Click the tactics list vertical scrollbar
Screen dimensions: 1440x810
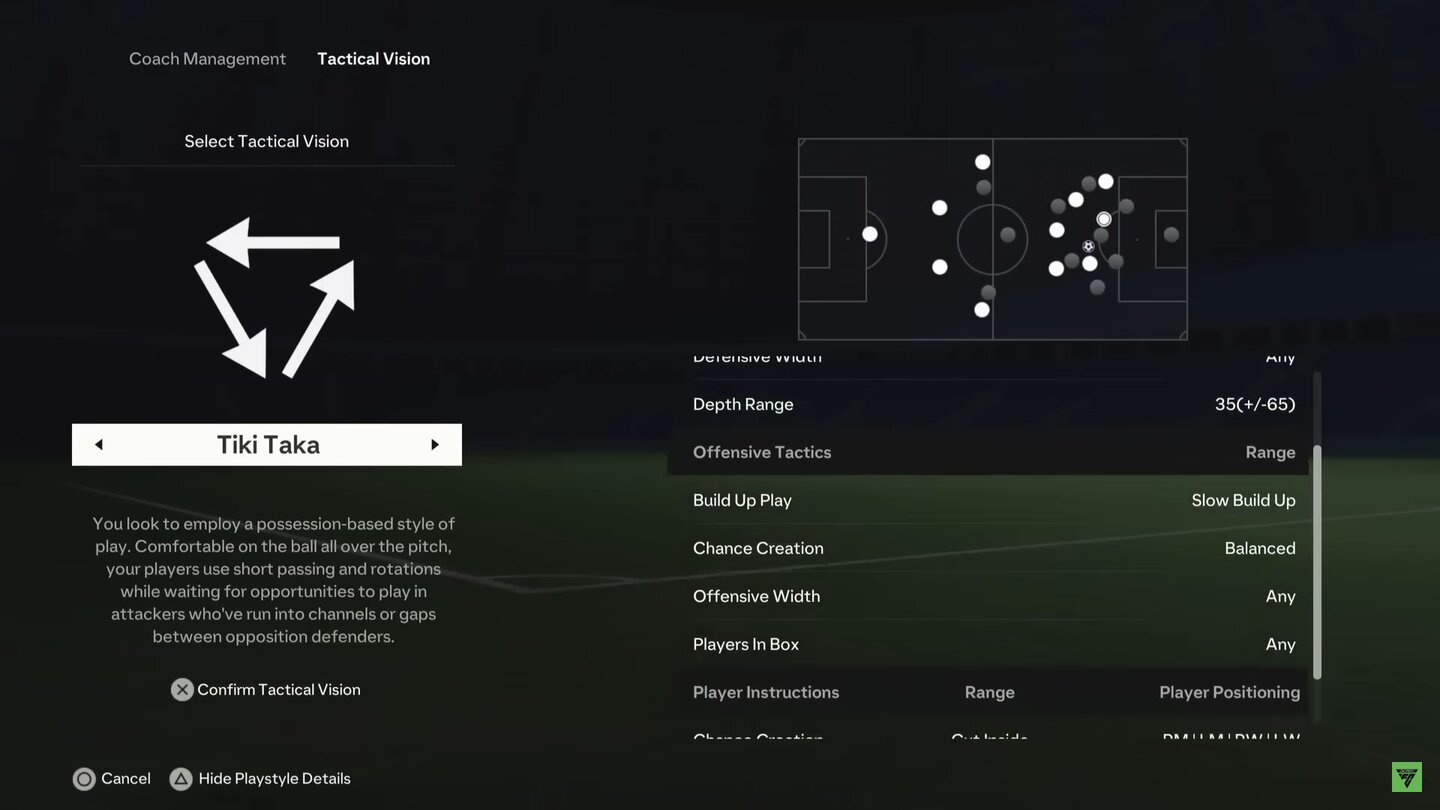(1317, 560)
